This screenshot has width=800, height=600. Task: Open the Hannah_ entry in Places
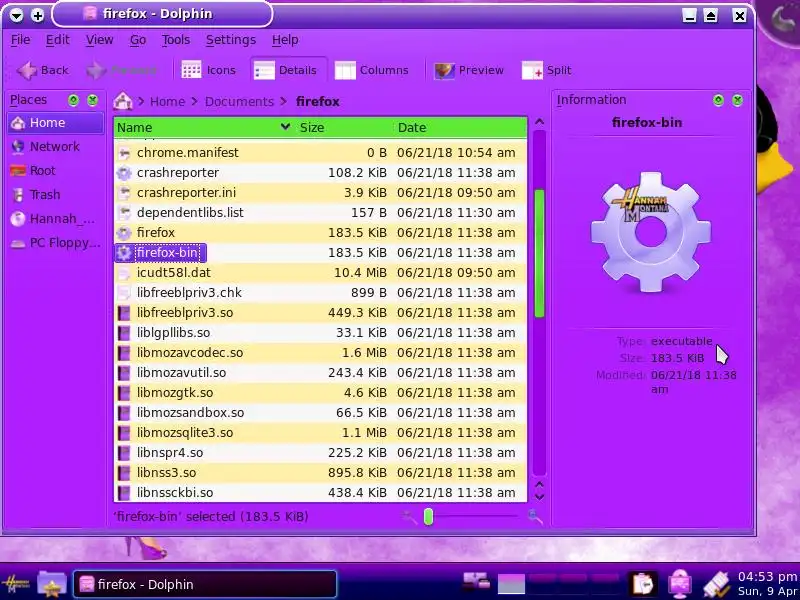[x=55, y=219]
